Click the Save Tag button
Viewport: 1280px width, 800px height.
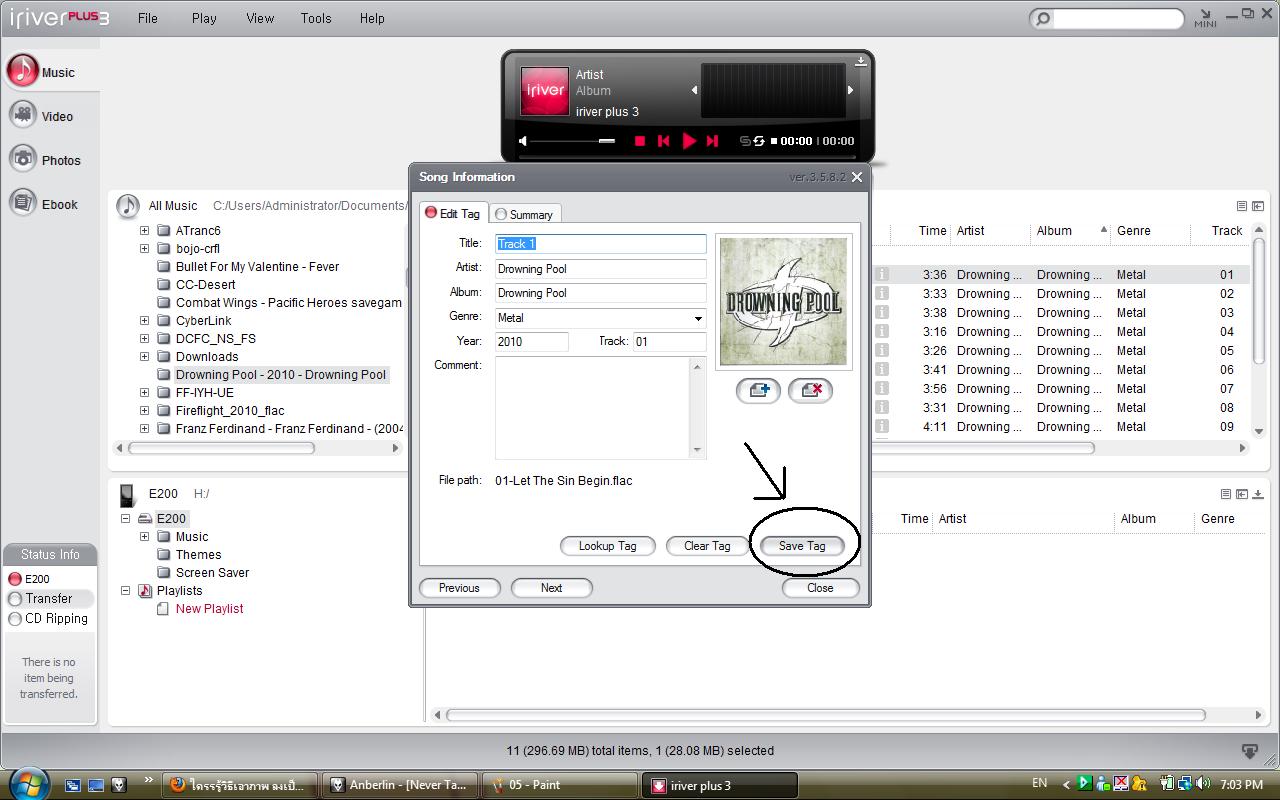click(802, 546)
